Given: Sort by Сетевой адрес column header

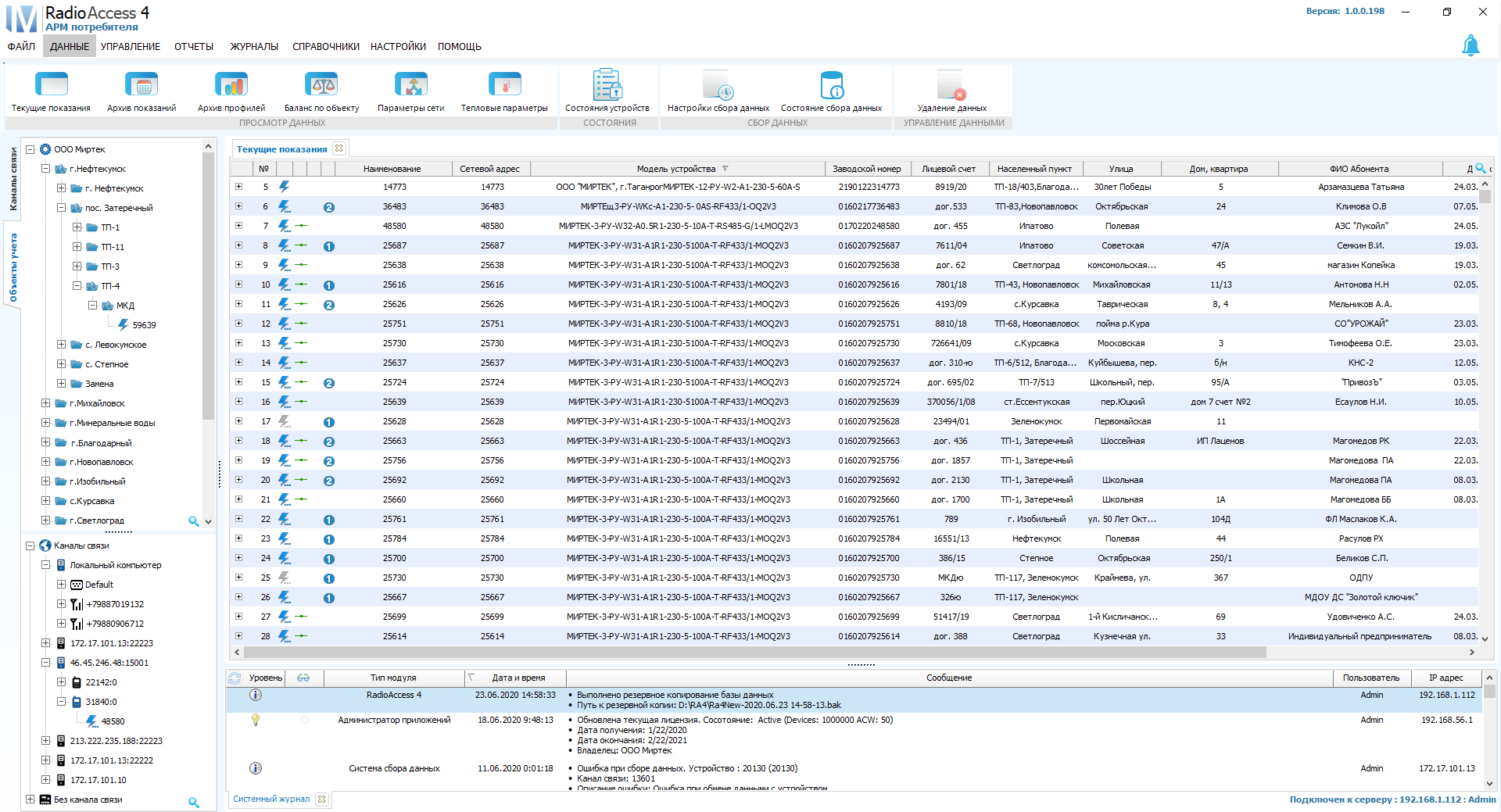Looking at the screenshot, I should (x=489, y=169).
